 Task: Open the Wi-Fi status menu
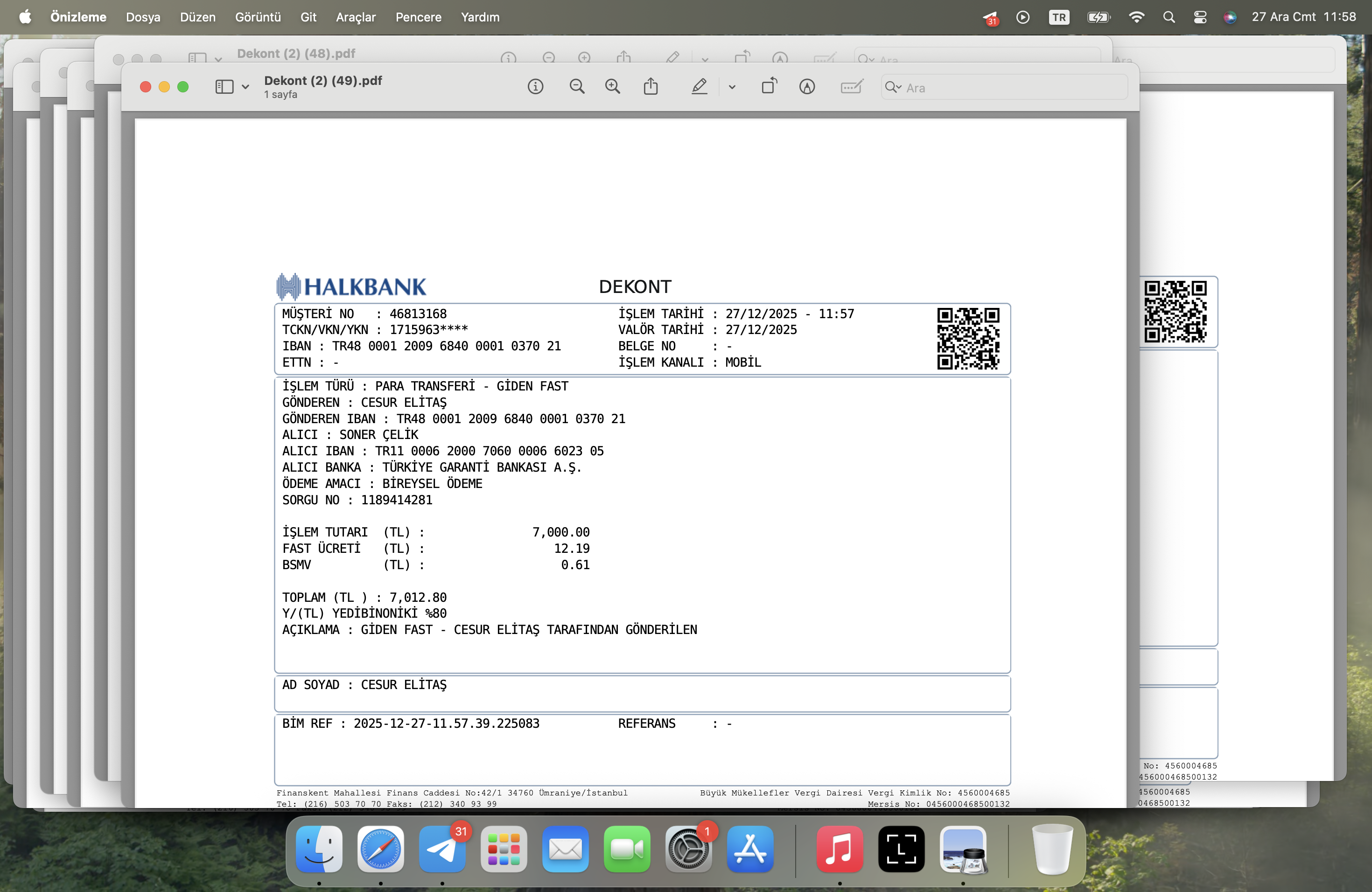click(x=1136, y=17)
